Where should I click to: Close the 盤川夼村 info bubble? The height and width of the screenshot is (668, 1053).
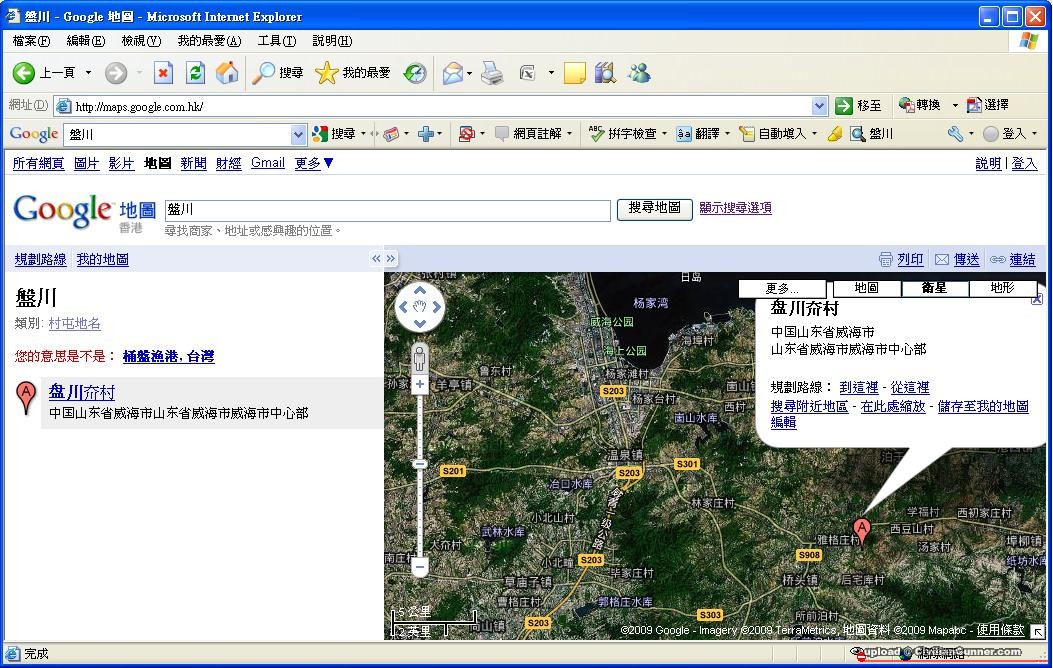(1037, 300)
